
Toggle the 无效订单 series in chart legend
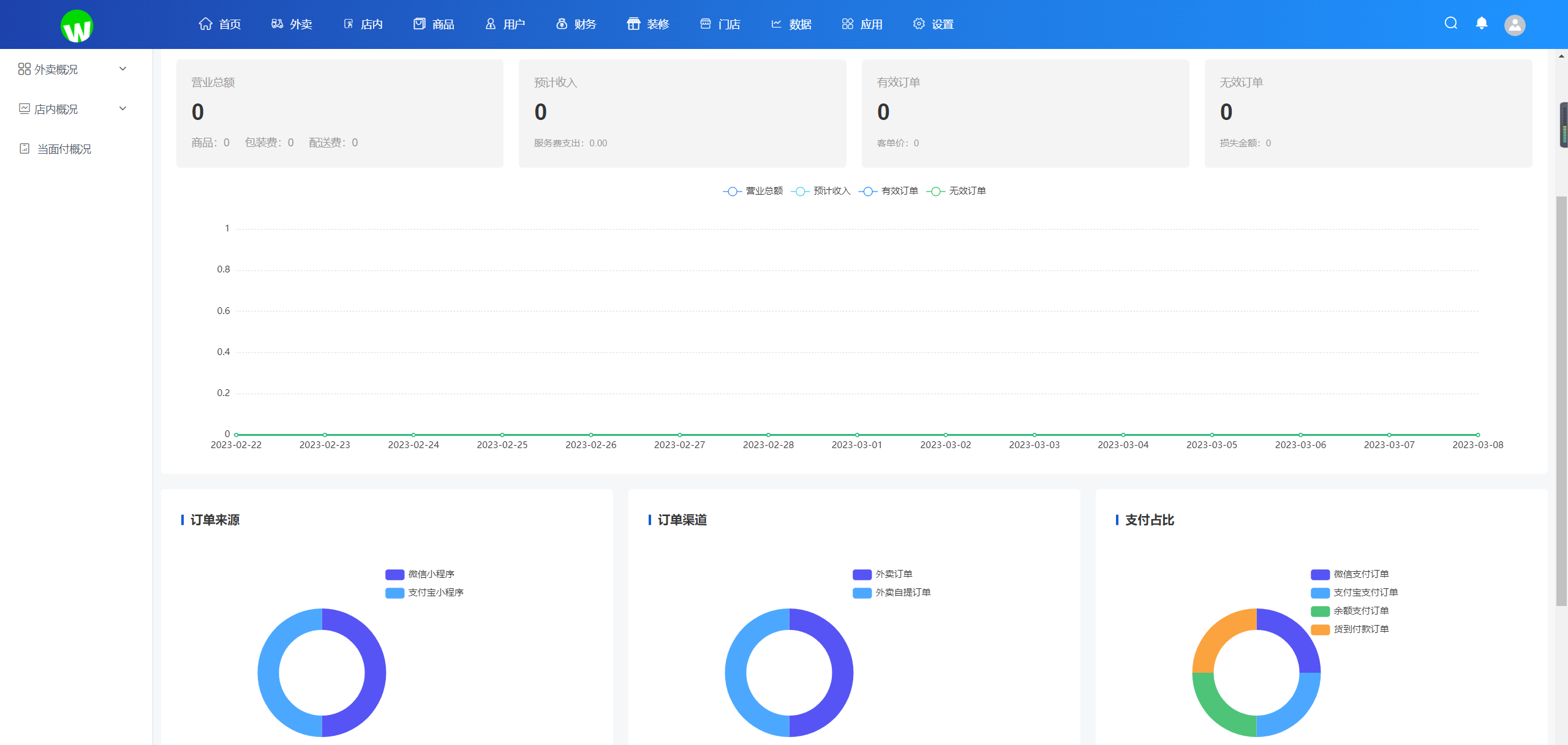pyautogui.click(x=956, y=191)
